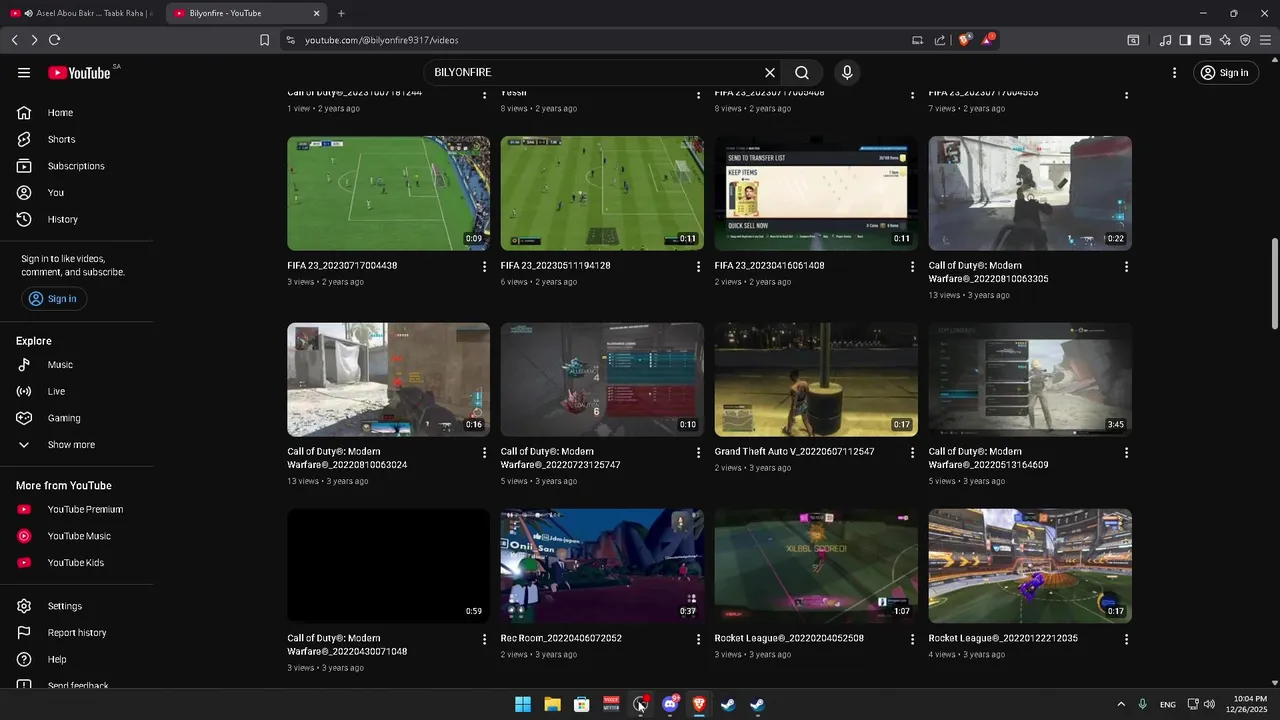Open the Brave browser main menu

click(1265, 40)
